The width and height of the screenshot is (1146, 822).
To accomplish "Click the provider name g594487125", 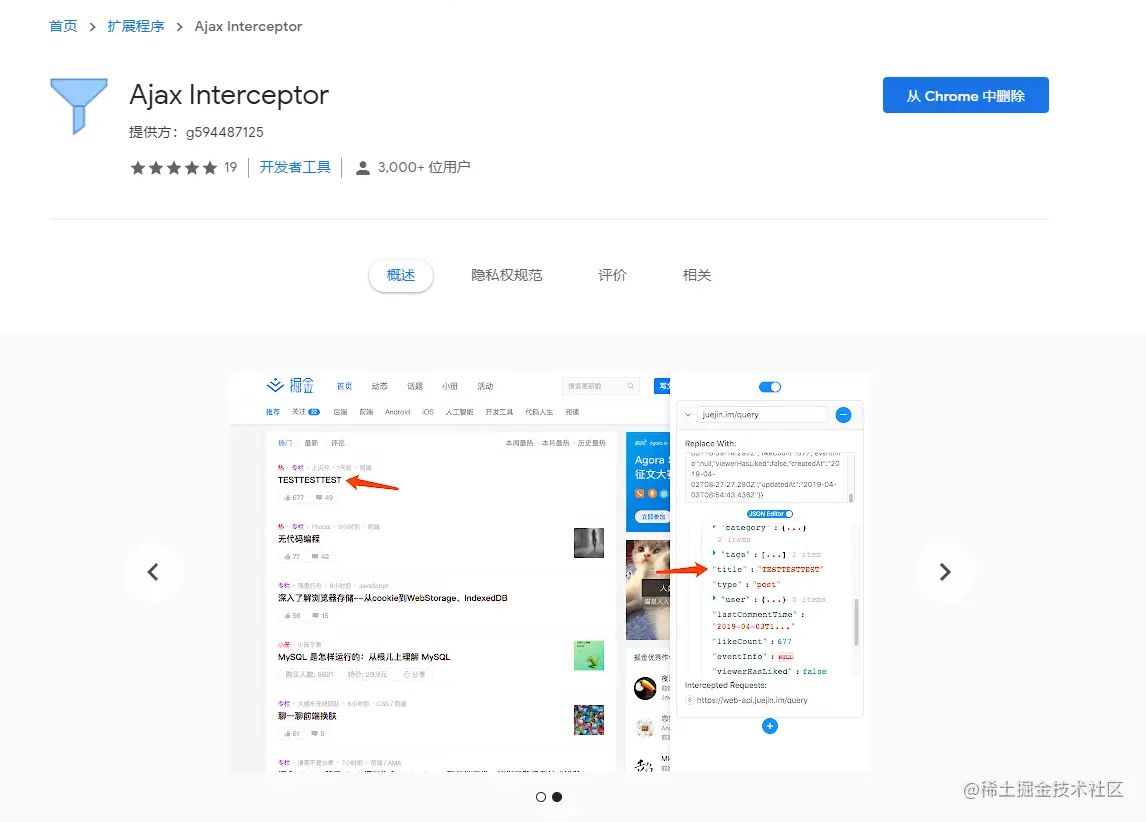I will pyautogui.click(x=224, y=132).
